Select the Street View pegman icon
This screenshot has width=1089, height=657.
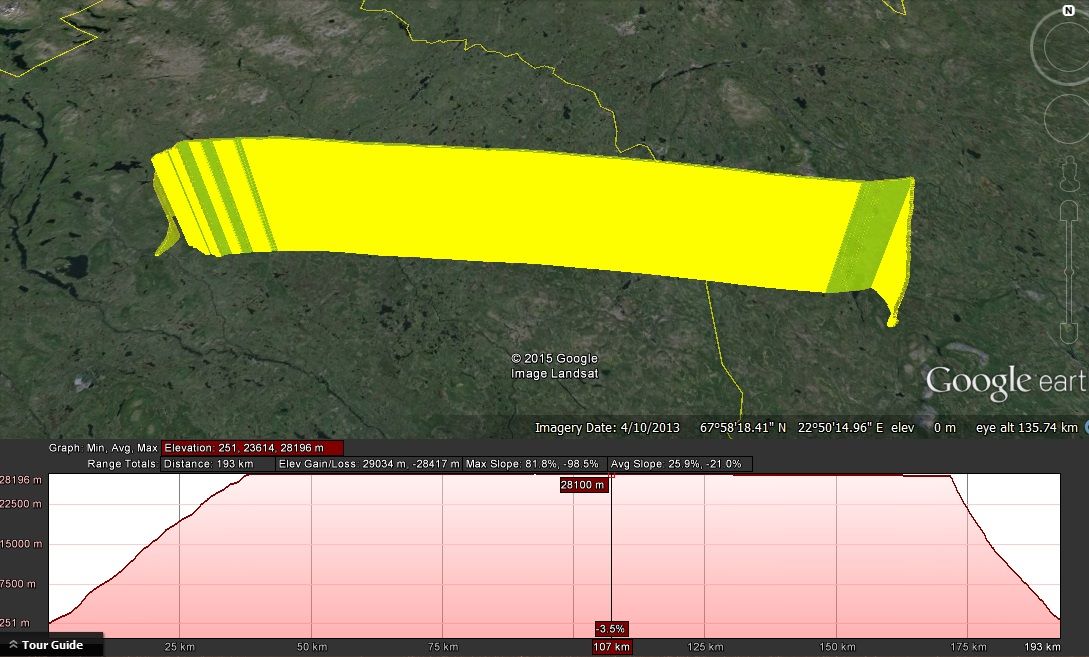point(1069,175)
